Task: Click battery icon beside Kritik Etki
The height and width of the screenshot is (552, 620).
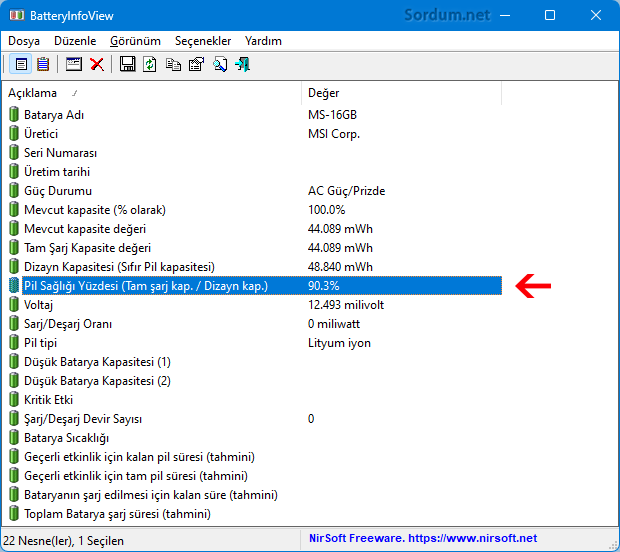Action: (x=14, y=399)
